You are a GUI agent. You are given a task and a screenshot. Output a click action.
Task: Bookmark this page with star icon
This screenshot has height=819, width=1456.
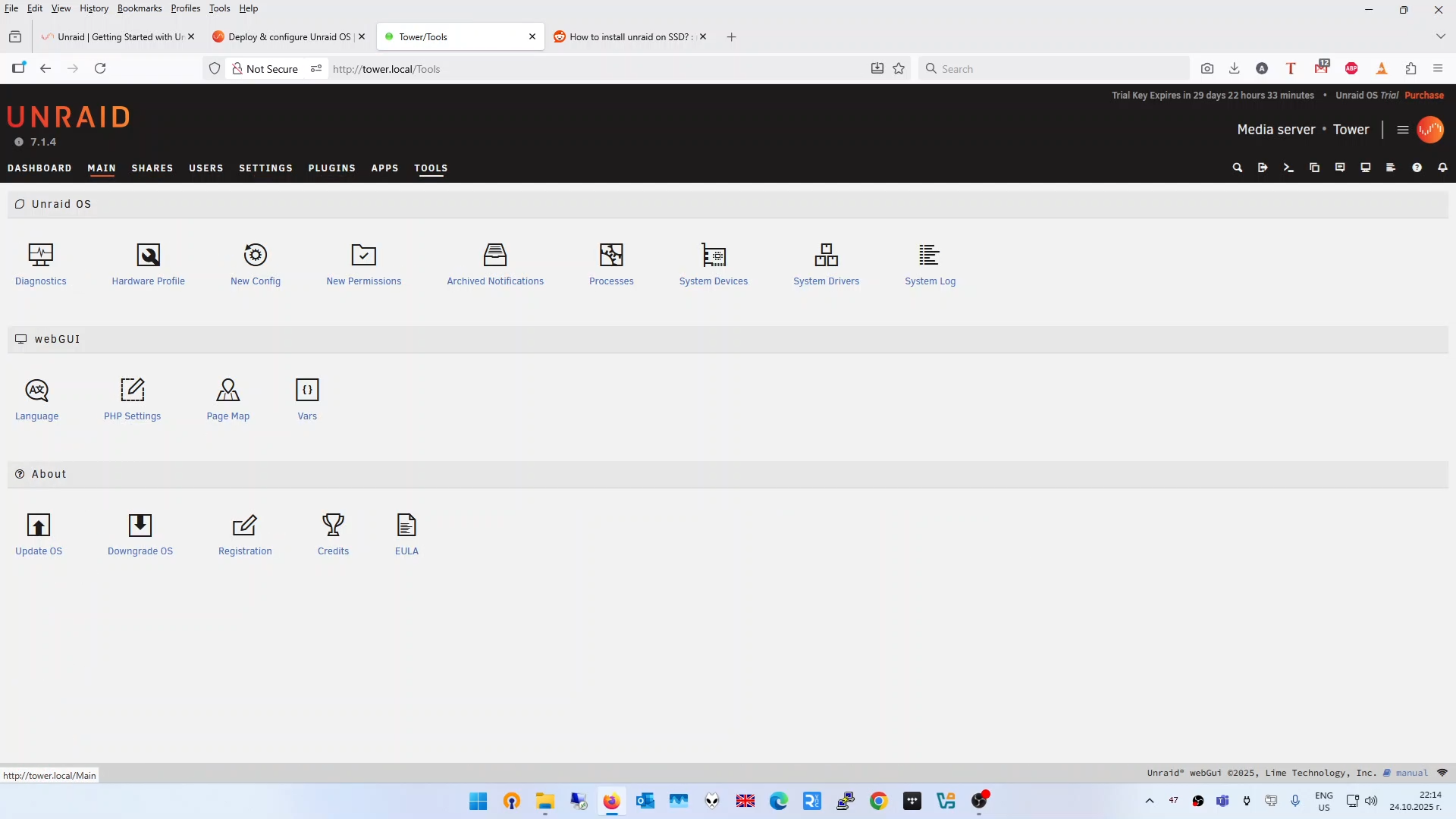coord(899,69)
